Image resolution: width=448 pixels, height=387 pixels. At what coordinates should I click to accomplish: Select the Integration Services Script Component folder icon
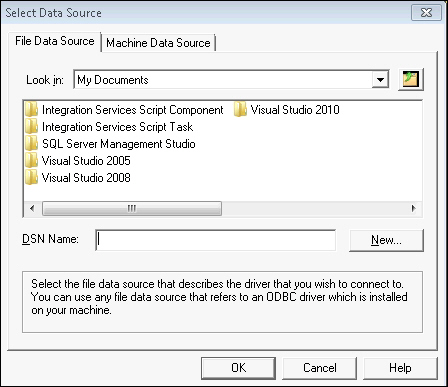[x=32, y=110]
